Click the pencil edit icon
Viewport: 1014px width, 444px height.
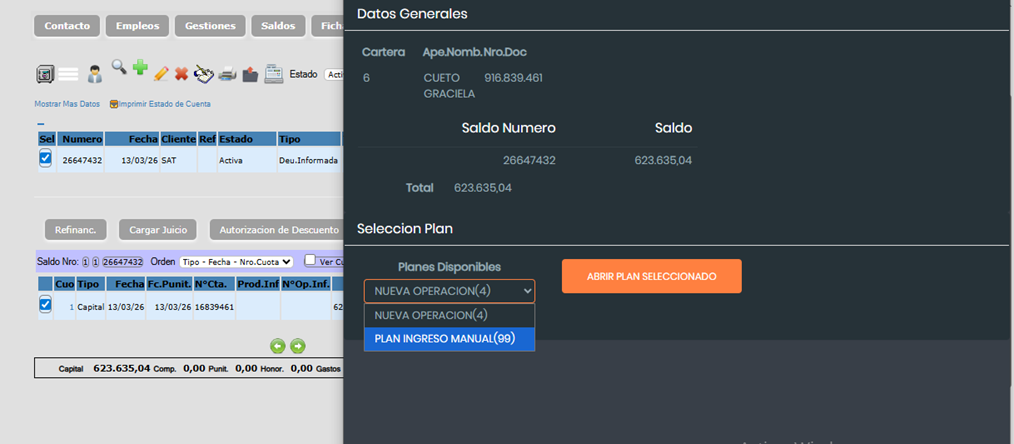coord(161,74)
